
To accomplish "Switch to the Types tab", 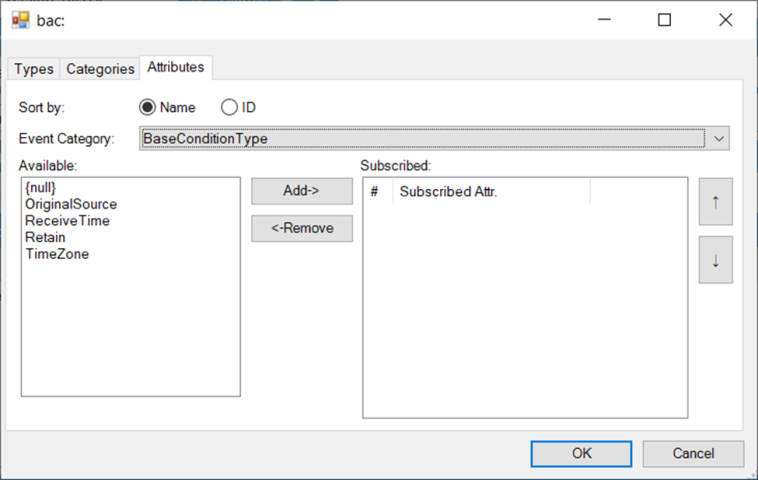I will pyautogui.click(x=34, y=69).
